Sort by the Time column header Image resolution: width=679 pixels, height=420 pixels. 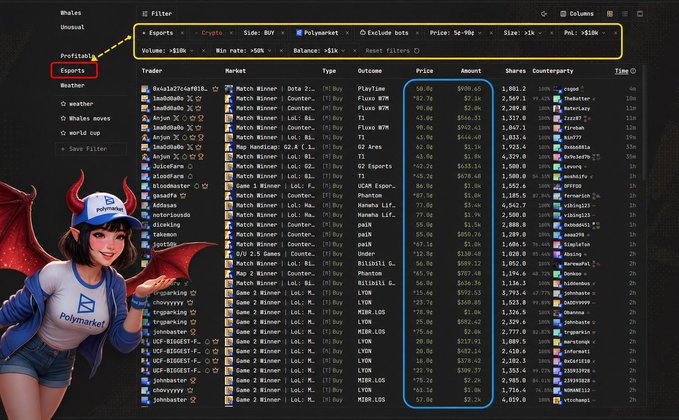point(621,71)
